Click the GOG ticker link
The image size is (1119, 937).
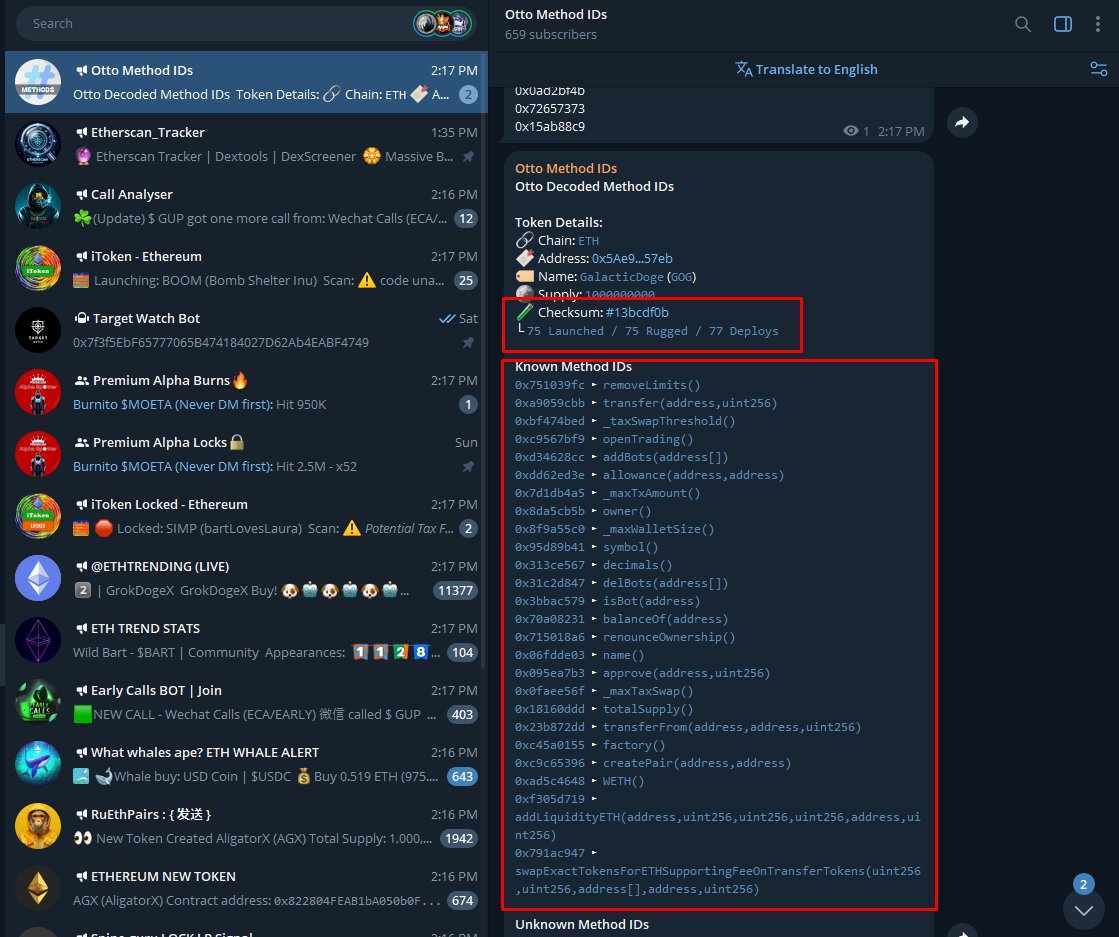682,277
